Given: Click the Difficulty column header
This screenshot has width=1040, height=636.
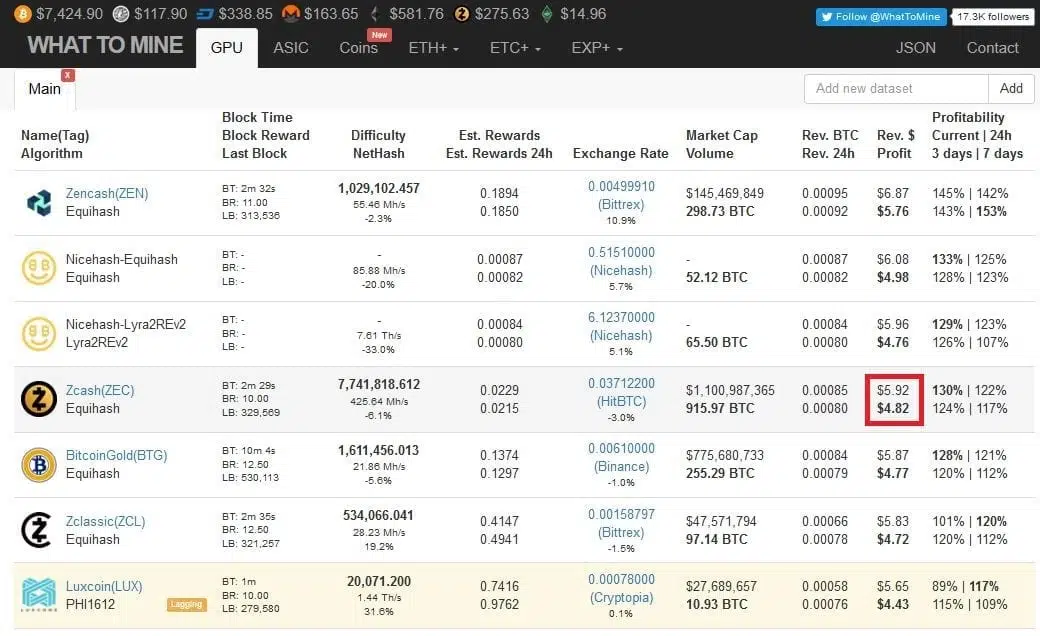Looking at the screenshot, I should pyautogui.click(x=378, y=135).
